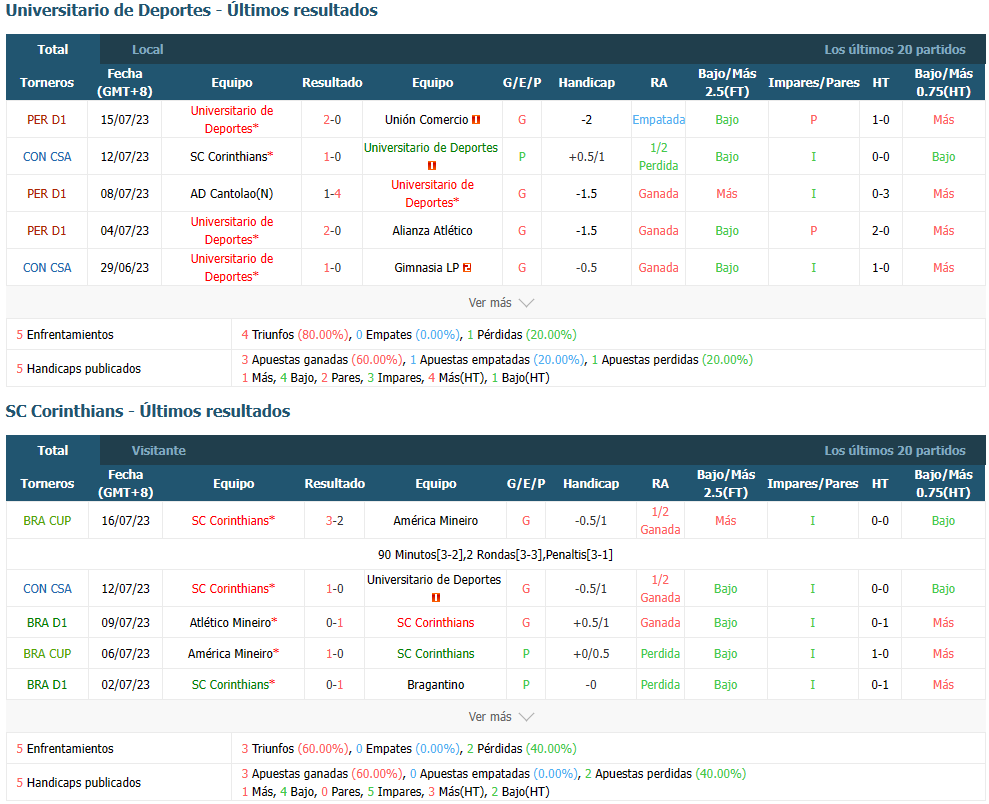Click the 2-0 result of 15/07/23 match
This screenshot has width=989, height=804.
tap(332, 120)
